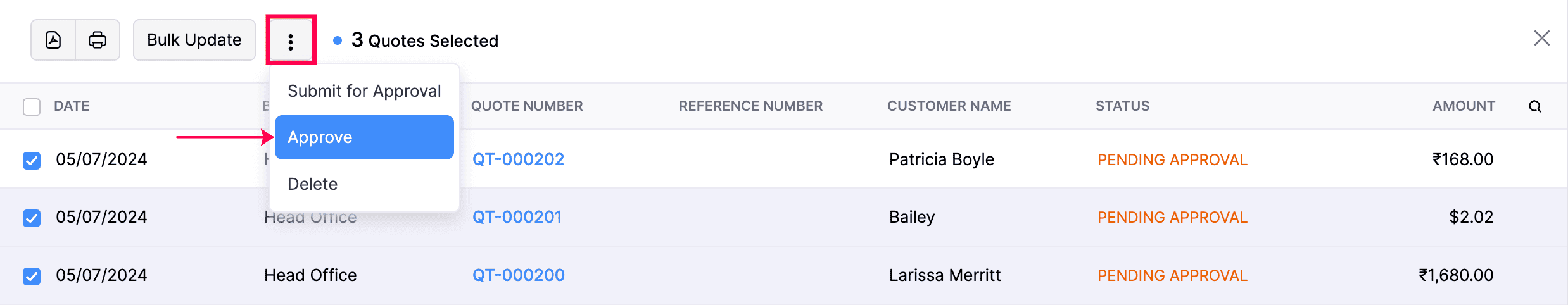Choose Approve from the dropdown menu
Screen dimensions: 1568x305
pyautogui.click(x=364, y=137)
